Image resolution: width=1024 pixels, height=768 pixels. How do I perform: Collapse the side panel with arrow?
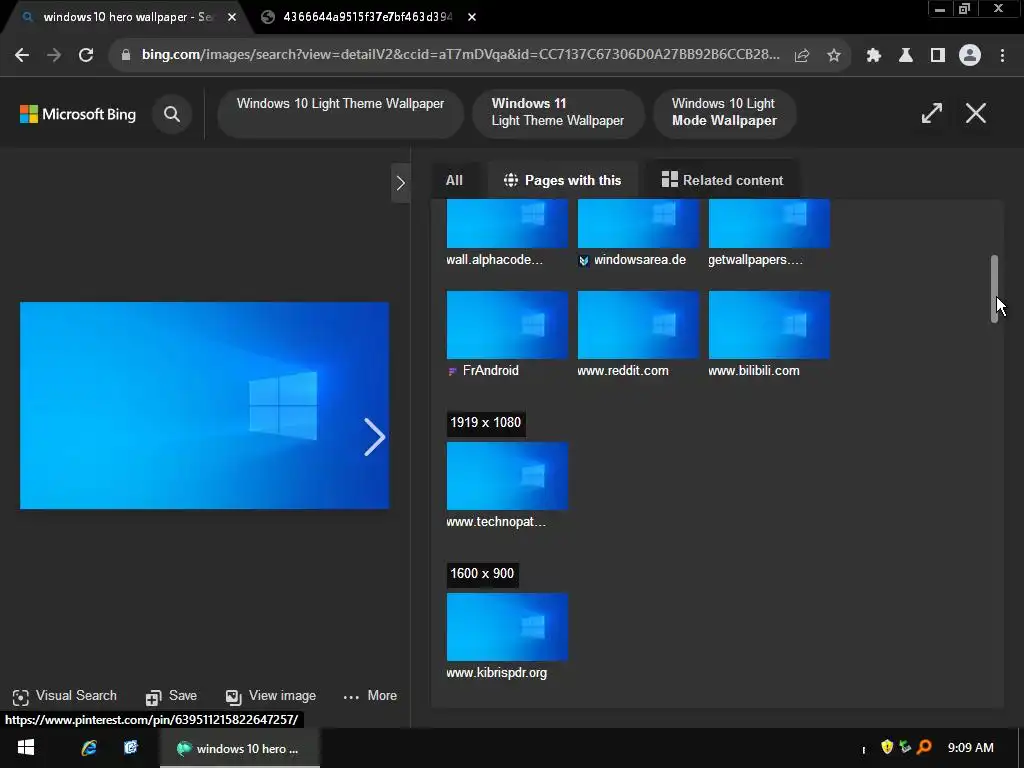[x=400, y=184]
